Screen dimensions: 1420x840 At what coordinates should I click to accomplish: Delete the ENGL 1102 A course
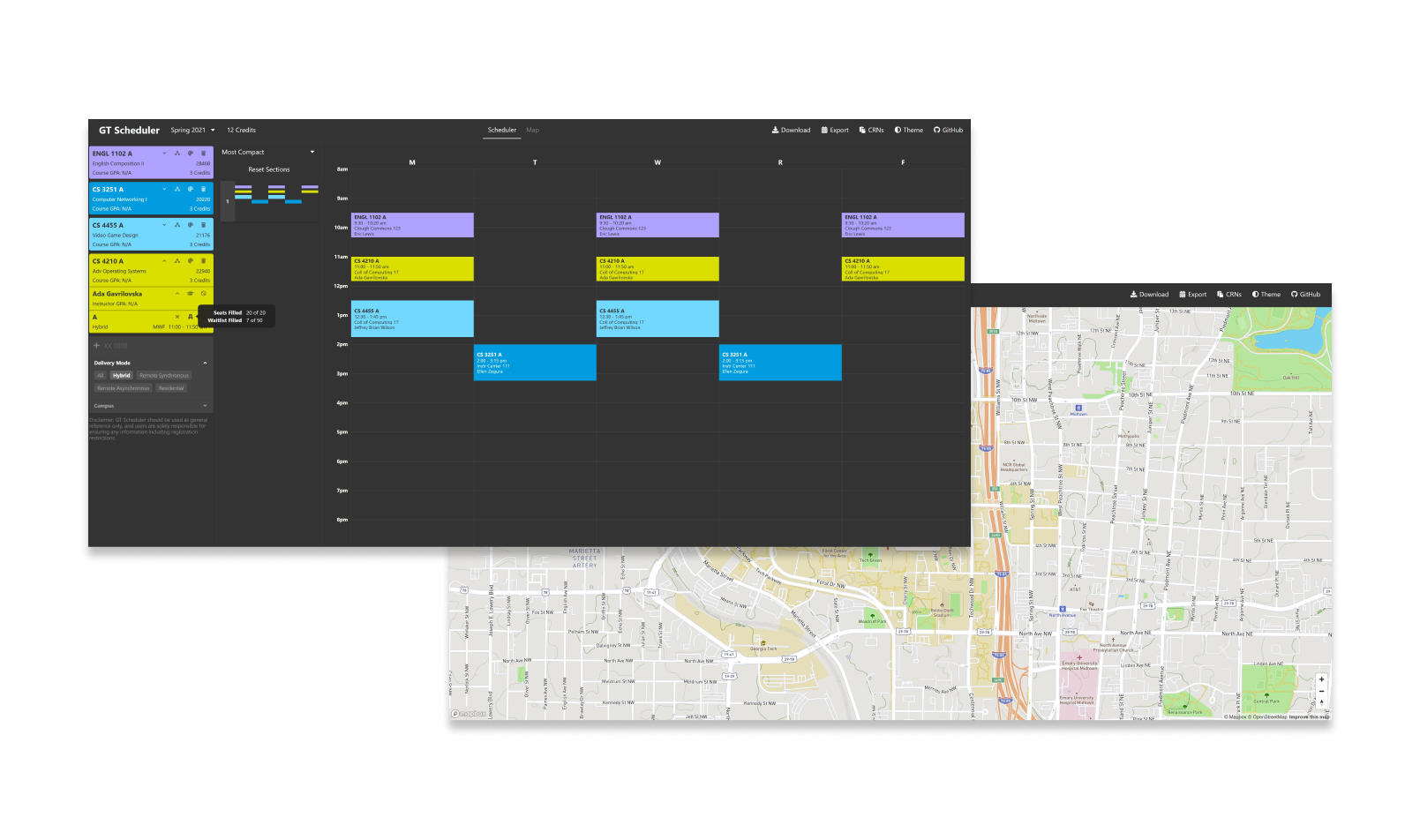(203, 154)
